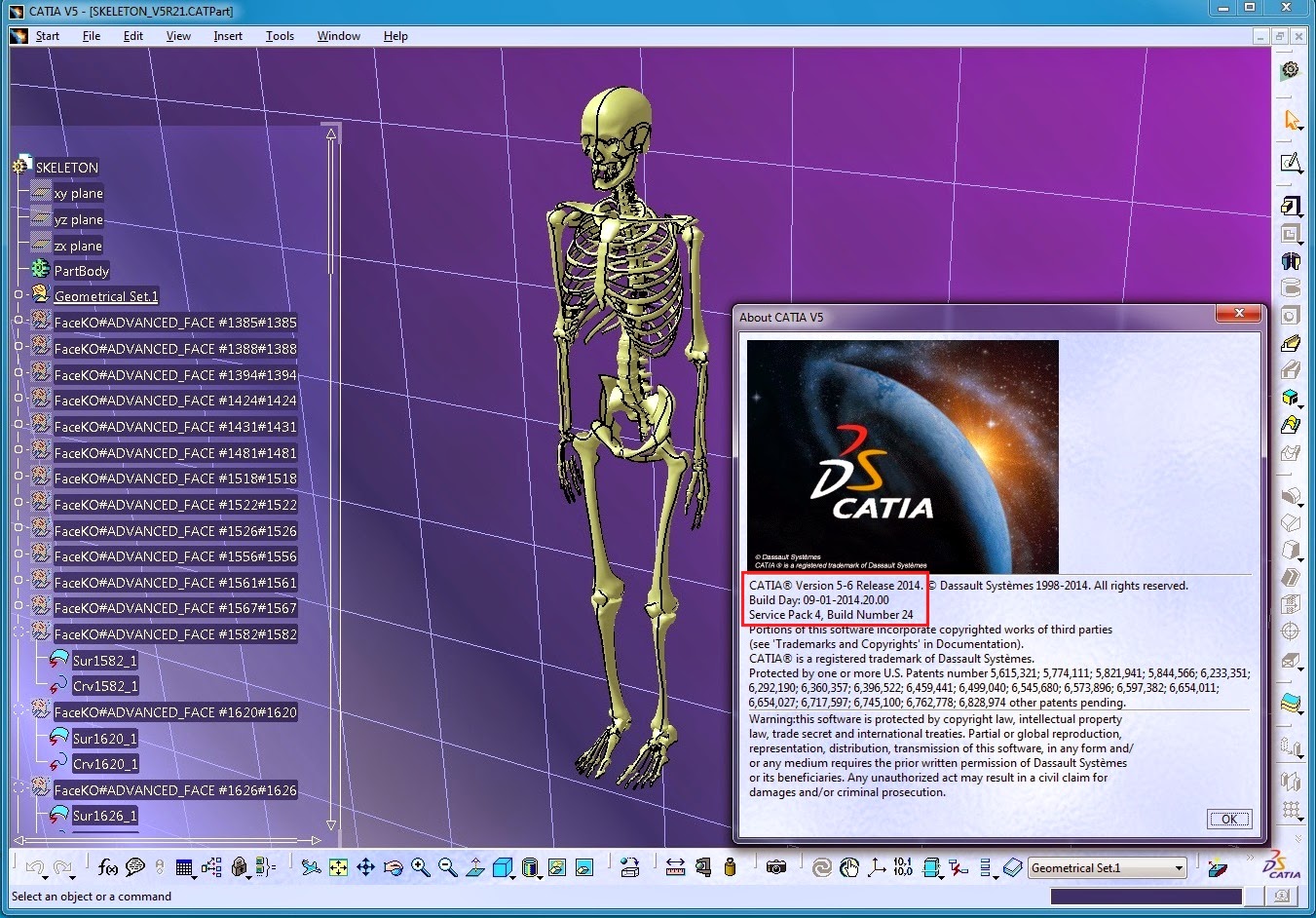
Task: Expand FaceKO#ADVANCED_FACE #1385 node
Action: [18, 319]
